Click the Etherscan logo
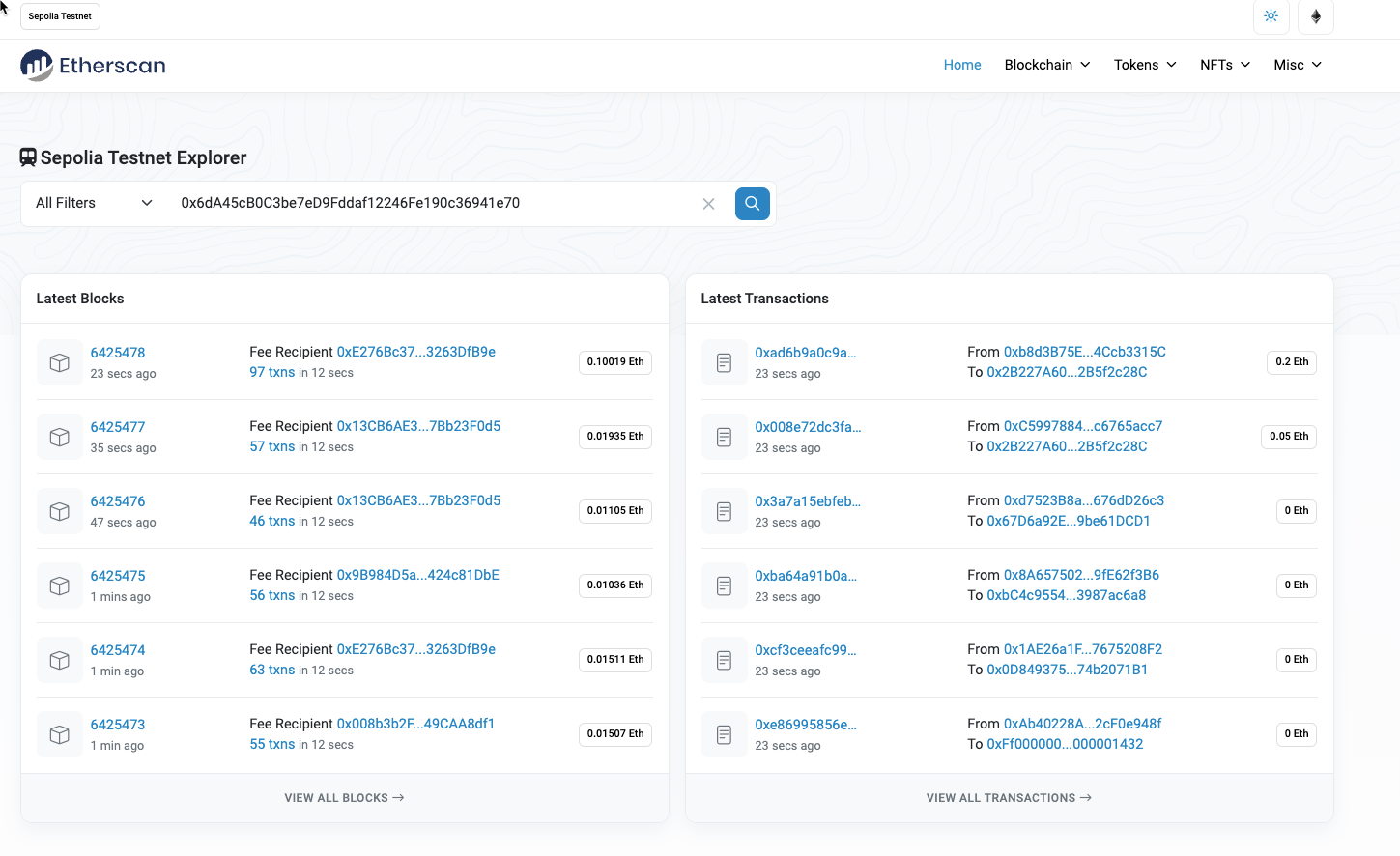 click(x=93, y=65)
